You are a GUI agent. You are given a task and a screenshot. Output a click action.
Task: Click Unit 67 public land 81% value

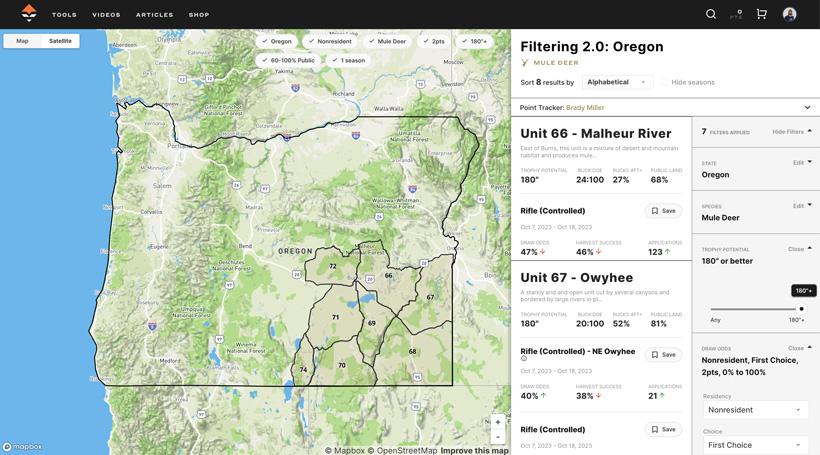click(x=658, y=324)
